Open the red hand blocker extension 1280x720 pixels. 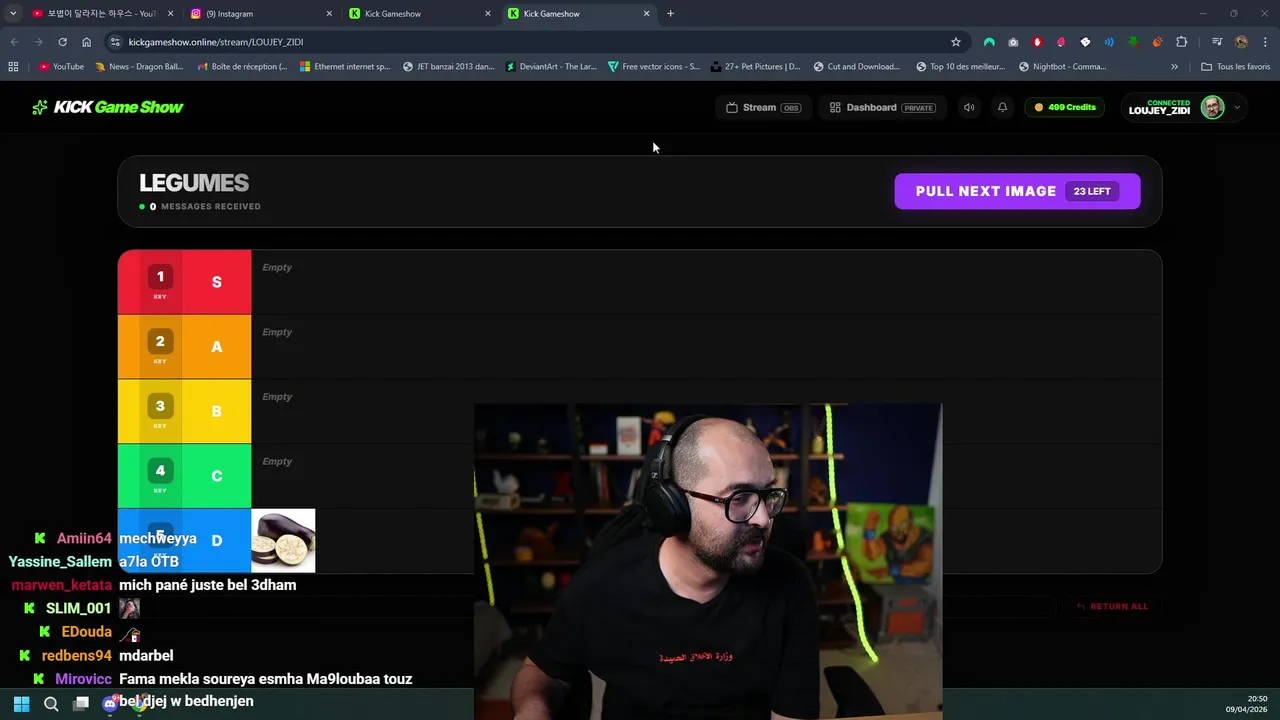1037,42
